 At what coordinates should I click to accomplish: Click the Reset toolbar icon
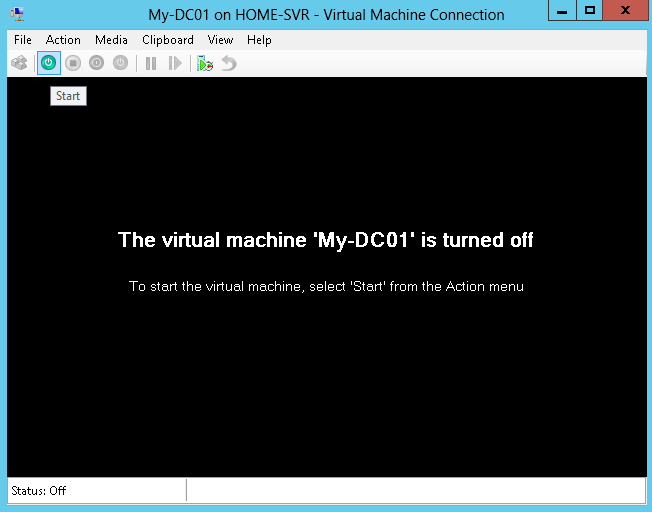pos(175,64)
